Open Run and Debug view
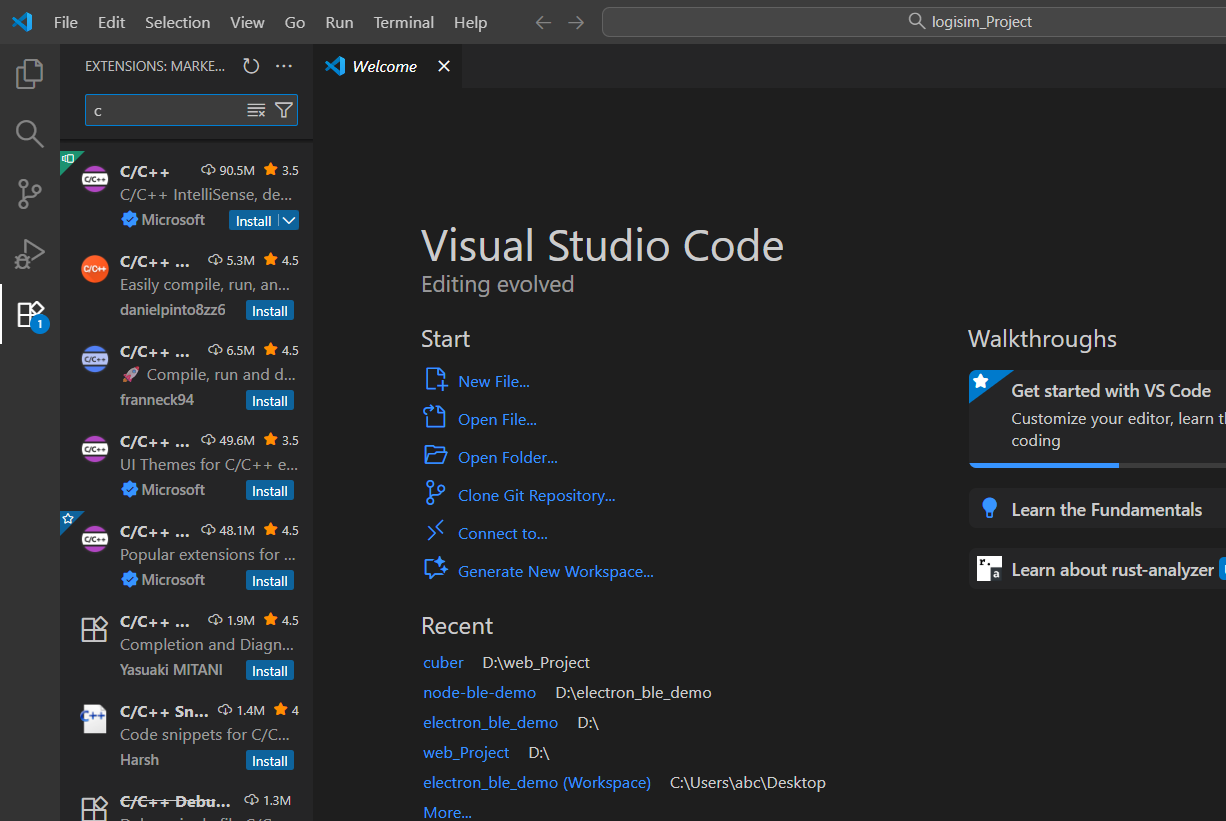1226x821 pixels. pyautogui.click(x=30, y=254)
